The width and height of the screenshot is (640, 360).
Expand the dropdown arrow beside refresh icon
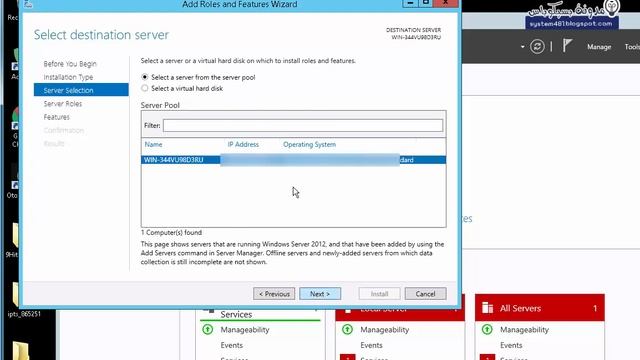click(x=522, y=47)
